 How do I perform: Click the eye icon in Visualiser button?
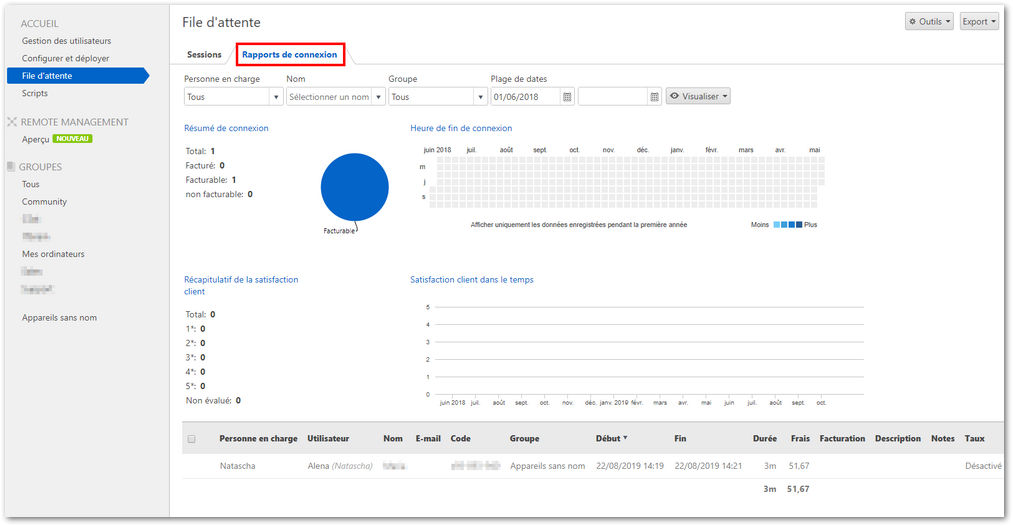(x=674, y=96)
